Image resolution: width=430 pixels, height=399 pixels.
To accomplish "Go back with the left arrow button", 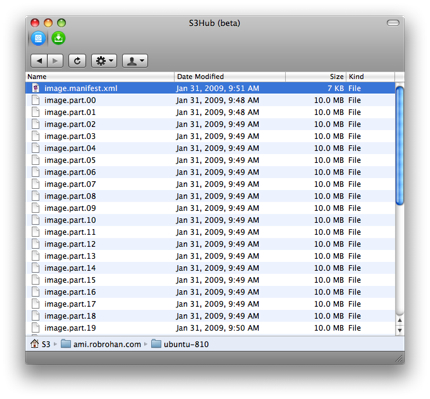I will (x=39, y=61).
